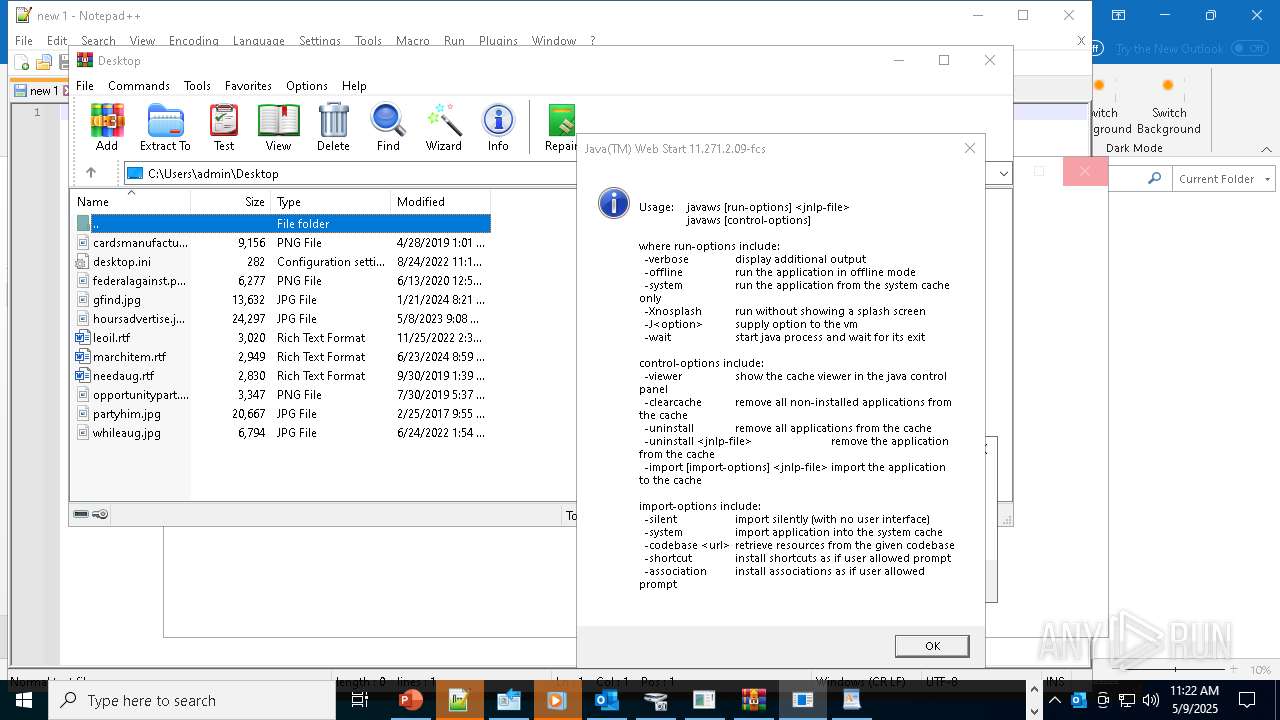1280x720 pixels.
Task: Expand the WinRAR address path dropdown
Action: click(x=1003, y=173)
